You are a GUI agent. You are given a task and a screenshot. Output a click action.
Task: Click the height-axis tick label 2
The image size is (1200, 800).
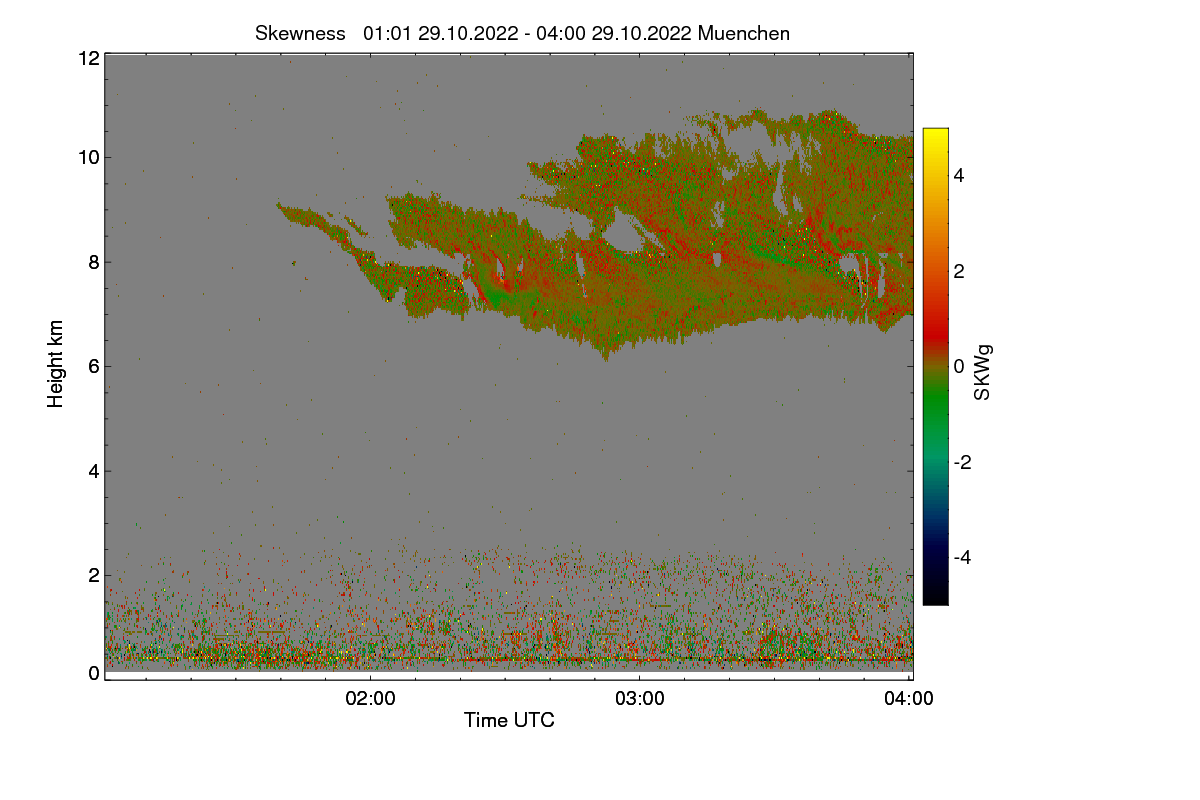click(93, 575)
